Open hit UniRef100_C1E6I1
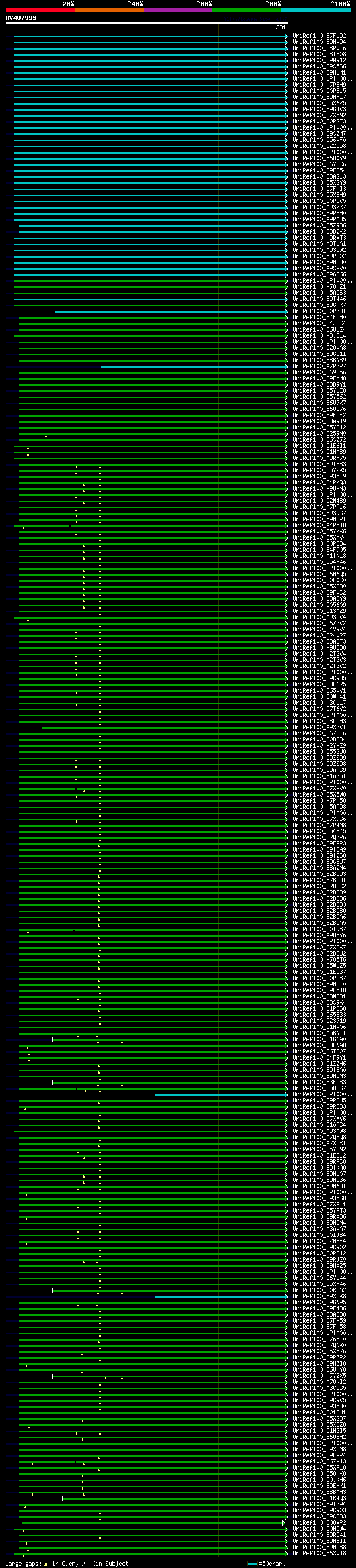The height and width of the screenshot is (1568, 356). pyautogui.click(x=319, y=446)
